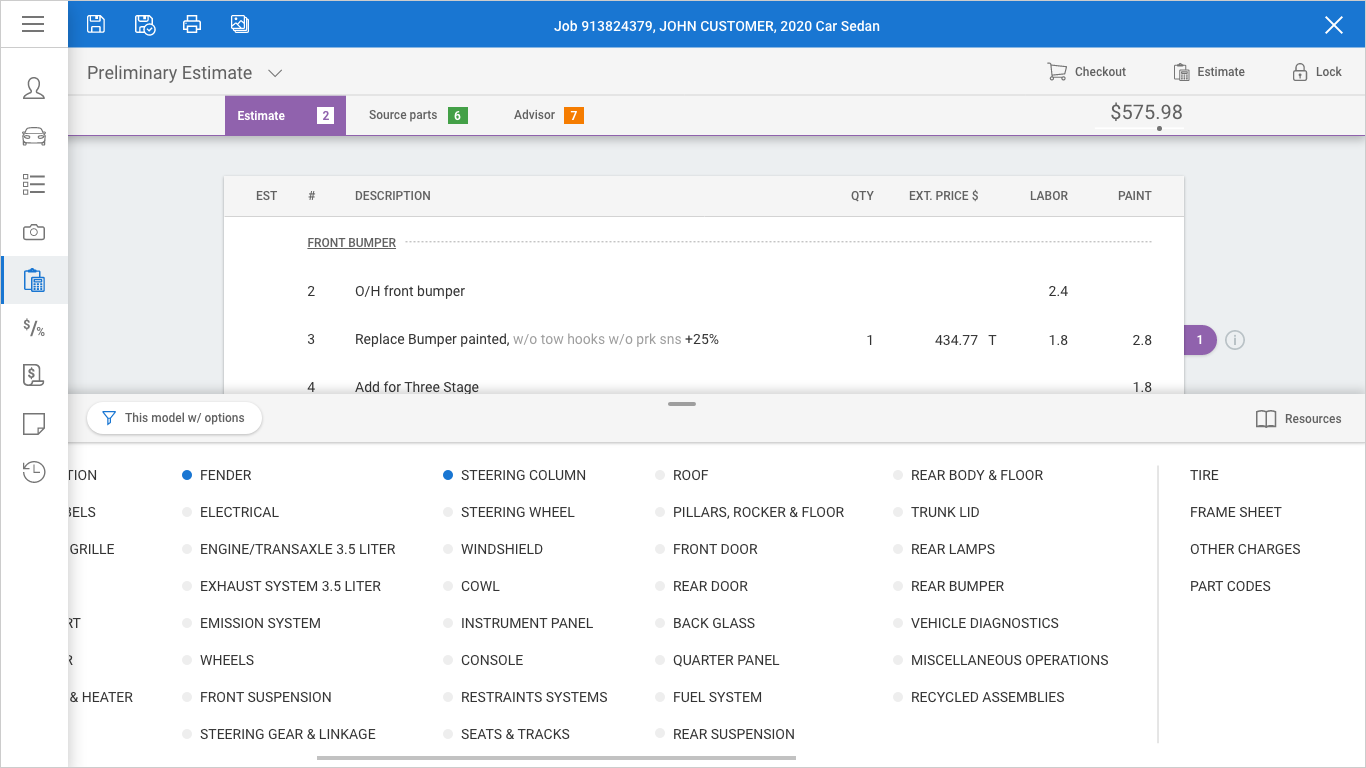Open the customer profile sidebar icon
The image size is (1366, 768).
point(34,88)
